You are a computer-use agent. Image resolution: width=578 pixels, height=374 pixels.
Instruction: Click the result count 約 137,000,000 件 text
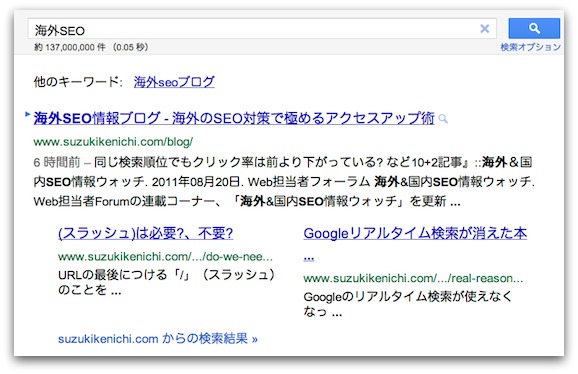pos(70,47)
